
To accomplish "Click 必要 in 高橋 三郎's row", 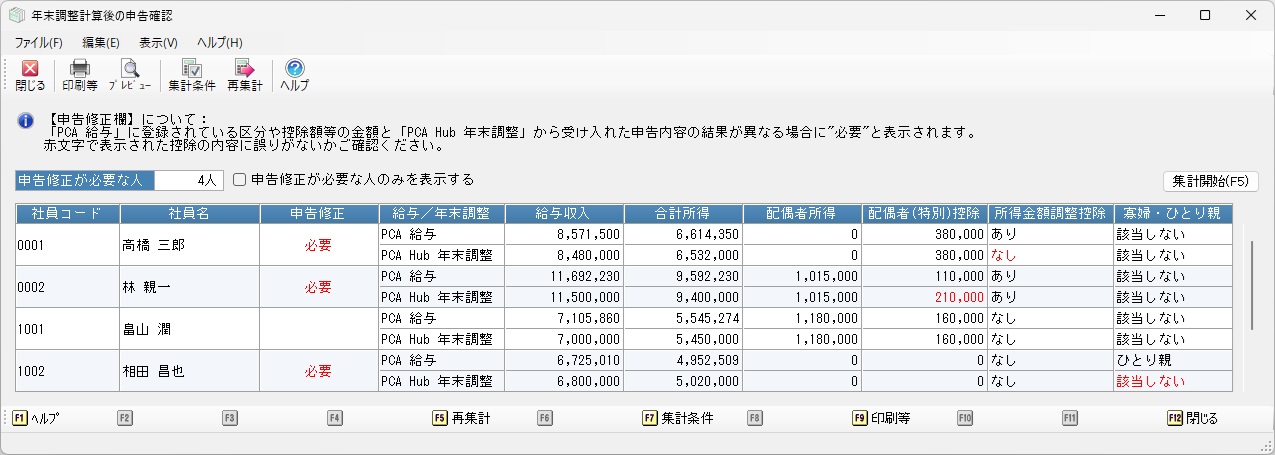I will (x=318, y=245).
